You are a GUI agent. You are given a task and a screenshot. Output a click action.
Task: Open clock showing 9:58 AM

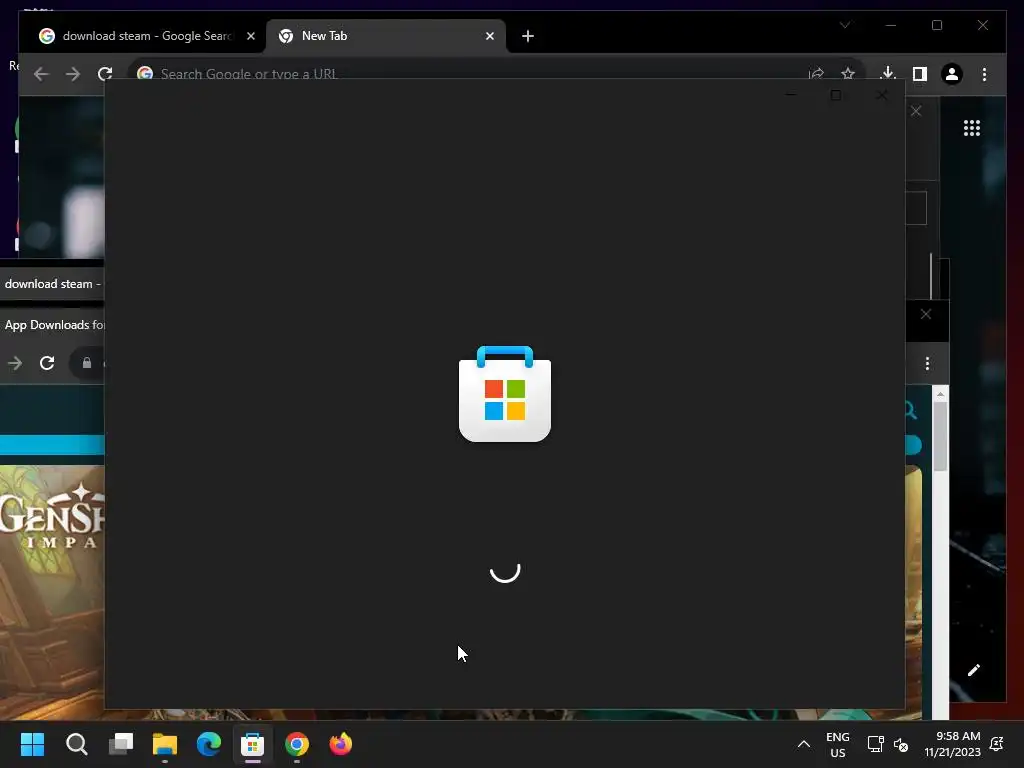point(952,744)
